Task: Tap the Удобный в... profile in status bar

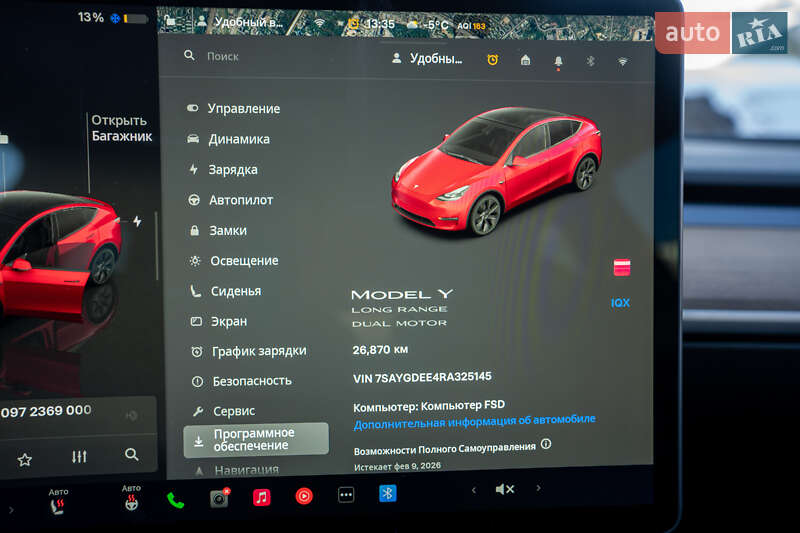Action: click(x=248, y=22)
